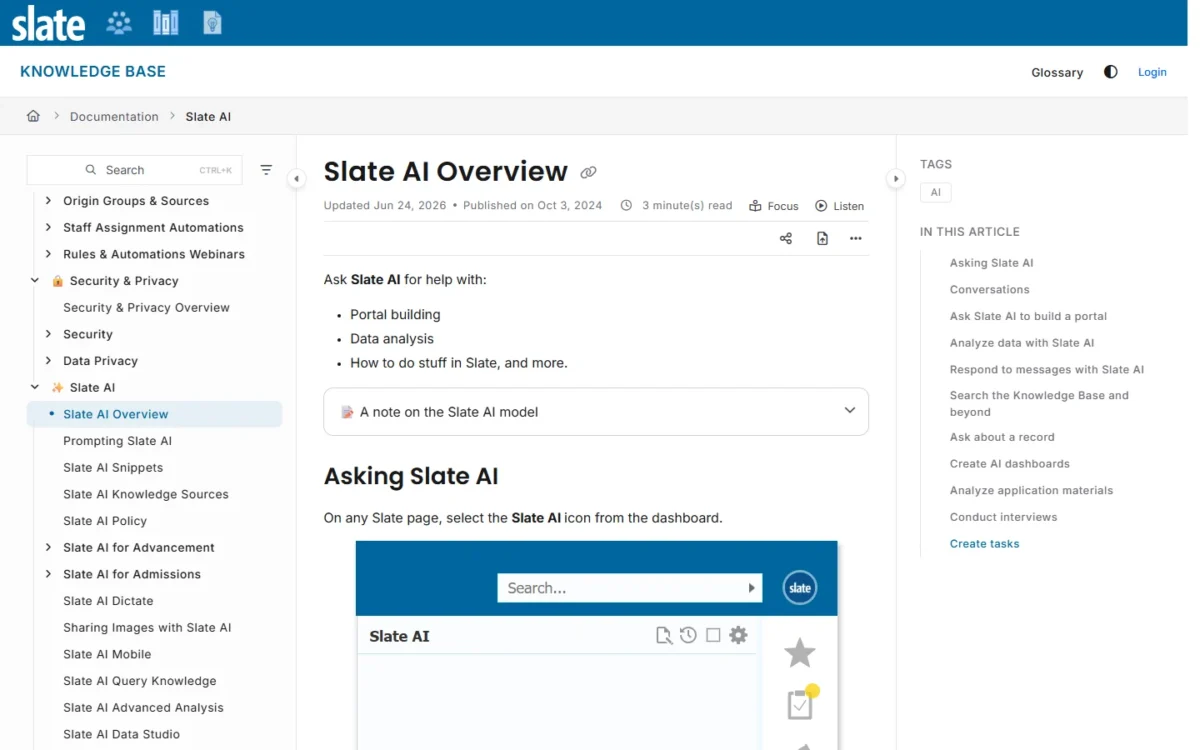Open Slate AI Advanced Analysis
Screen dimensions: 1200x750
tap(143, 708)
